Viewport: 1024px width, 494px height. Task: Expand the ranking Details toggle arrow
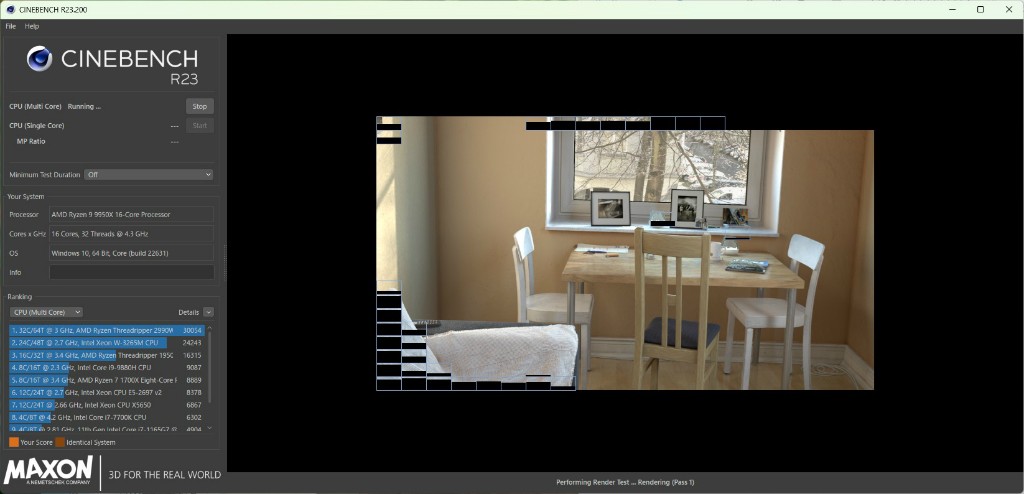(208, 312)
